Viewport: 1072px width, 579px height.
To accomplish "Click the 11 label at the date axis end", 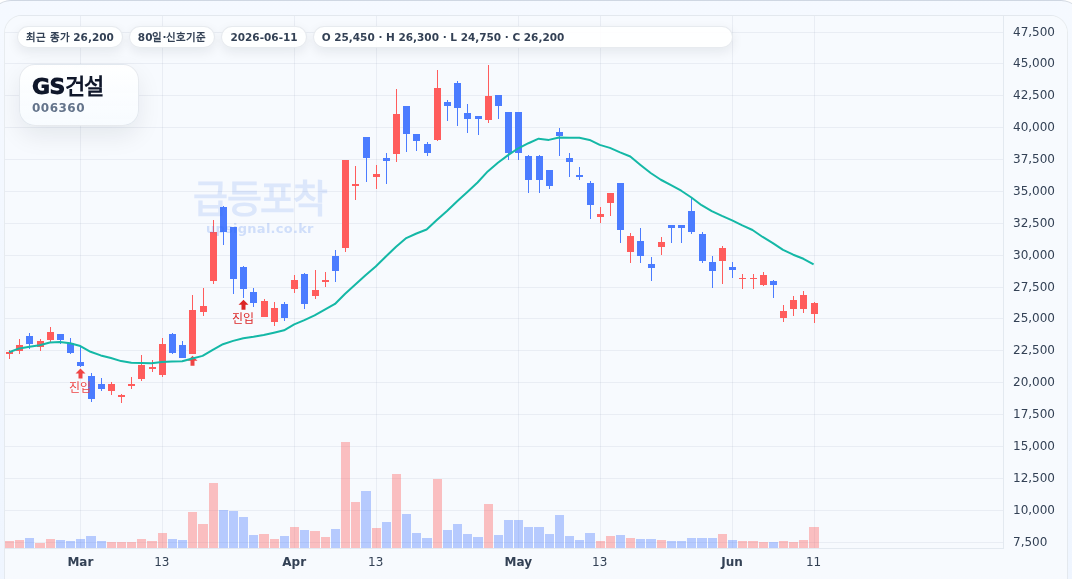I will pos(813,562).
